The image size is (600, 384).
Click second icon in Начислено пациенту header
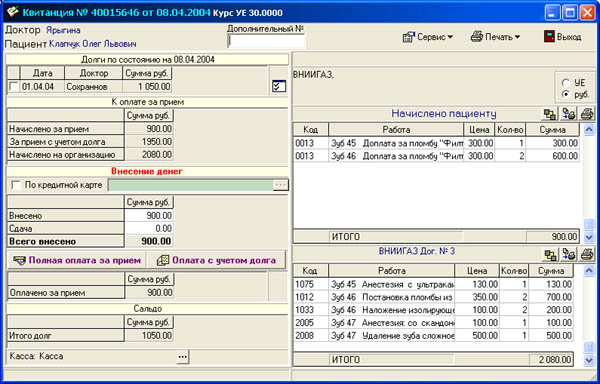(569, 114)
